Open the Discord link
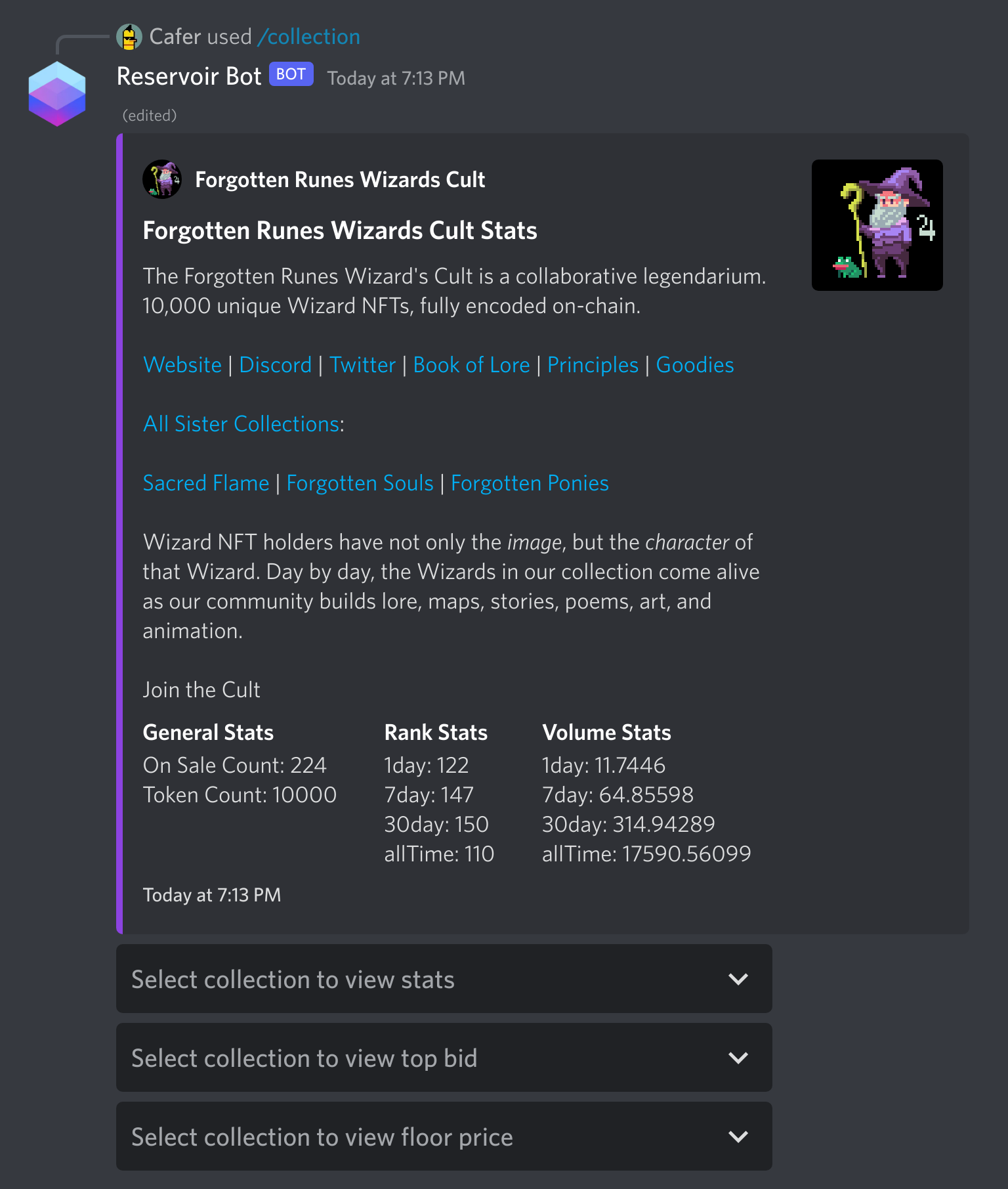1008x1189 pixels. pyautogui.click(x=276, y=365)
